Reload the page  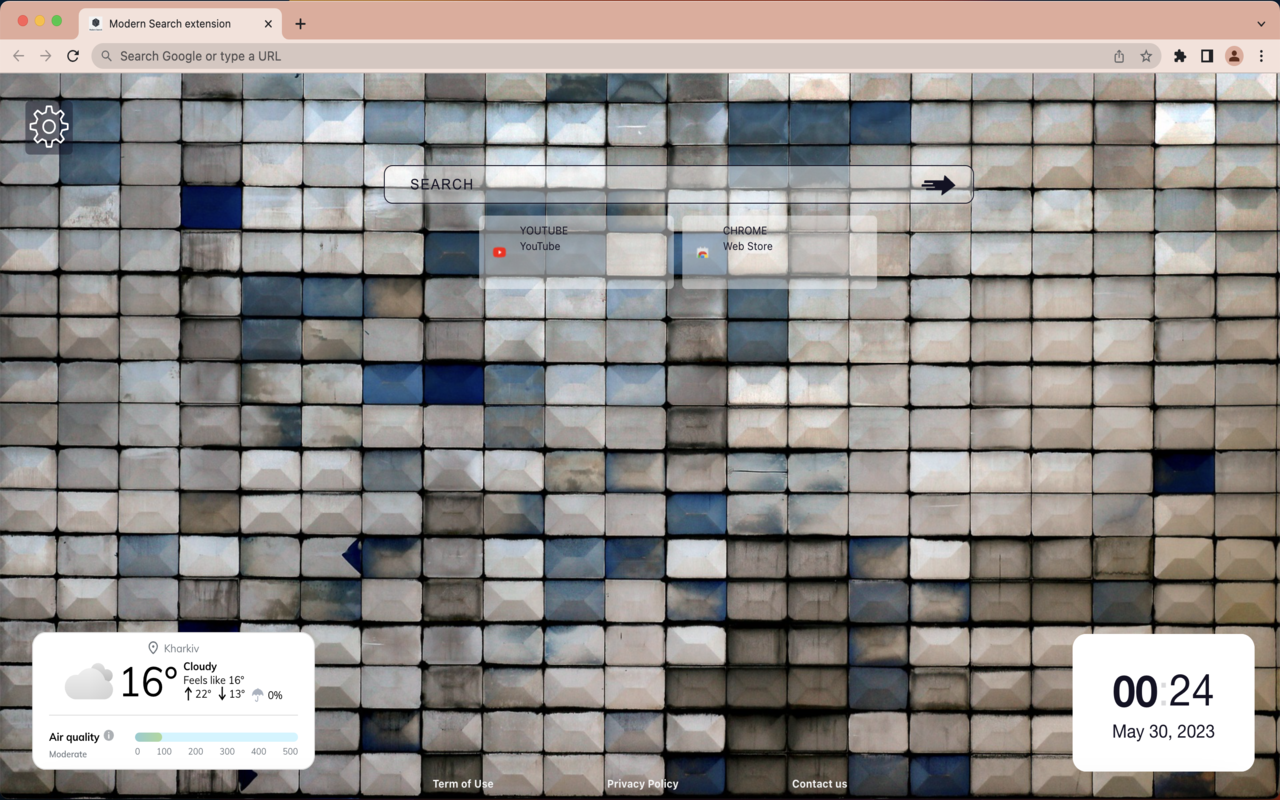click(x=73, y=56)
